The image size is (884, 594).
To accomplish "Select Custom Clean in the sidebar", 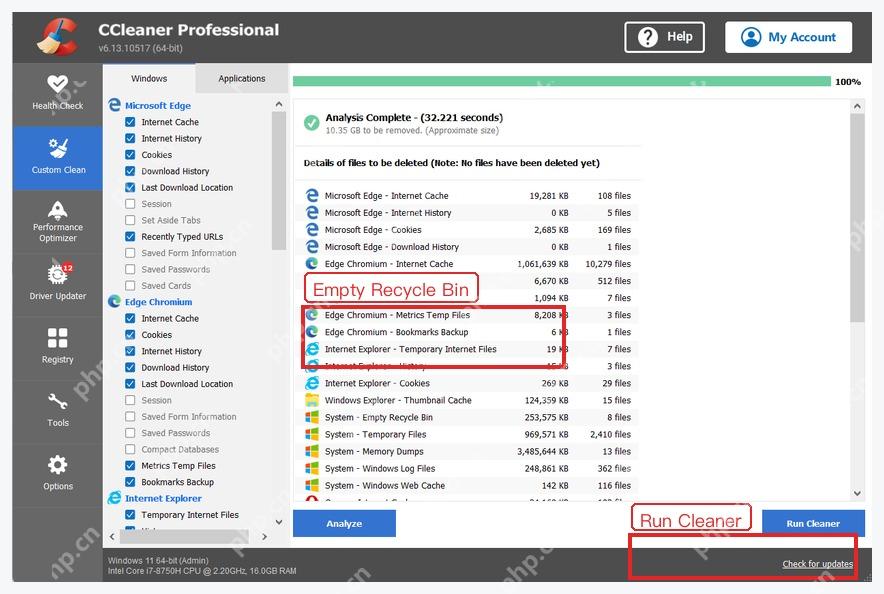I will tap(58, 157).
